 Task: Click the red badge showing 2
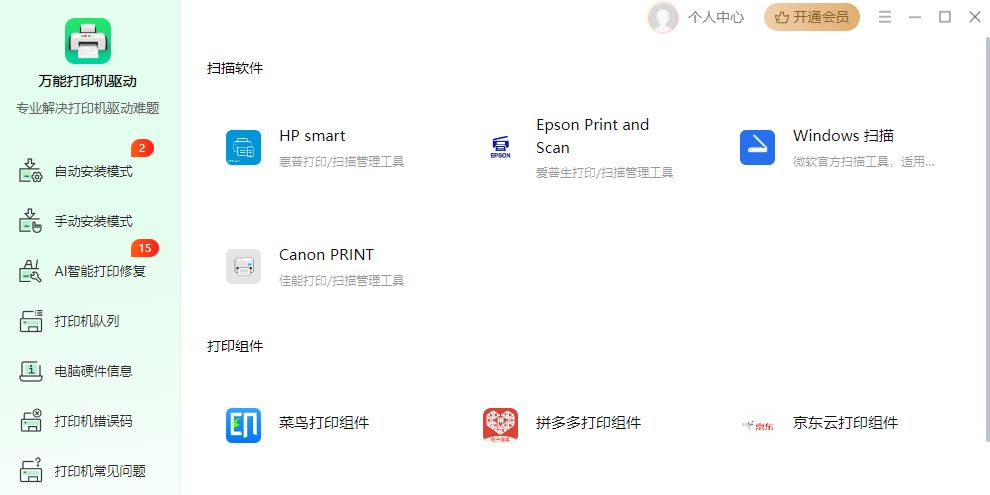coord(142,148)
